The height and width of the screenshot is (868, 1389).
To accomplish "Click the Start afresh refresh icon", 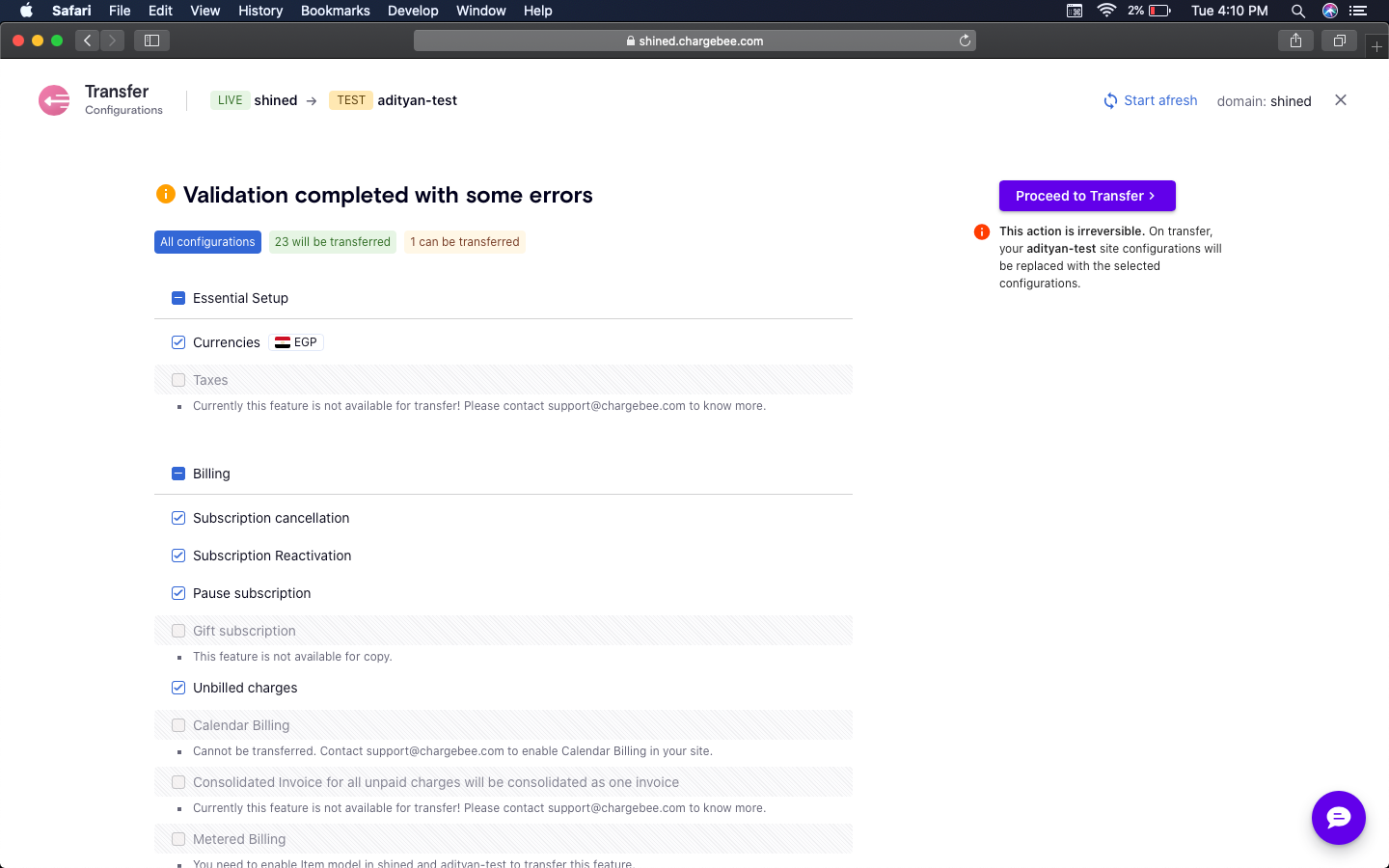I will pyautogui.click(x=1110, y=101).
